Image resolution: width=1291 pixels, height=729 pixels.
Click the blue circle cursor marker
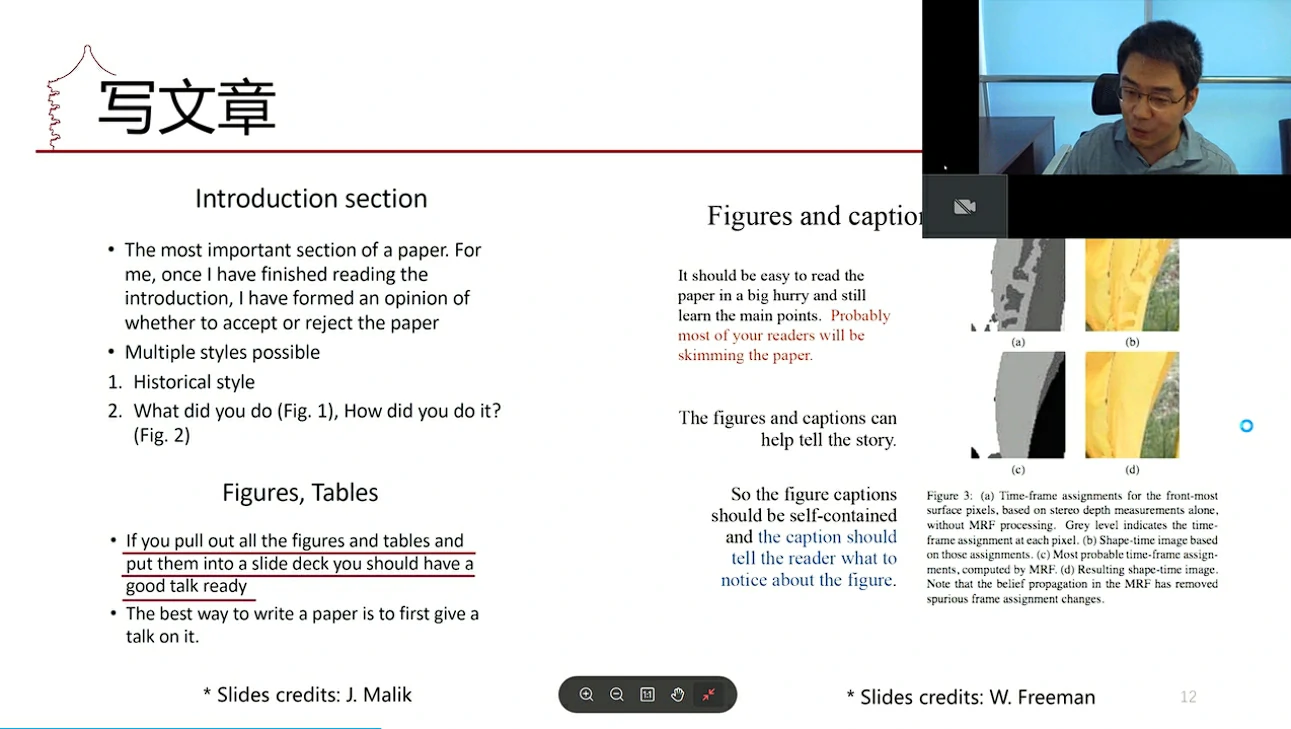[x=1246, y=426]
